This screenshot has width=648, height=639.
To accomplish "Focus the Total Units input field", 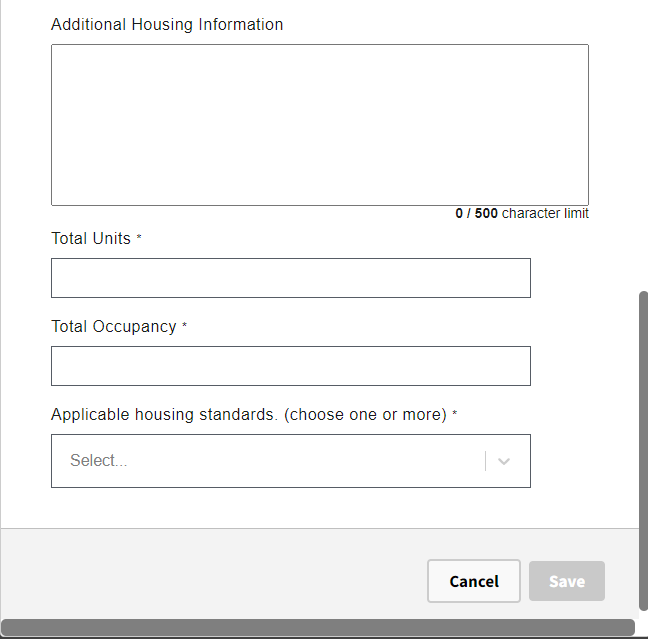I will pyautogui.click(x=290, y=278).
